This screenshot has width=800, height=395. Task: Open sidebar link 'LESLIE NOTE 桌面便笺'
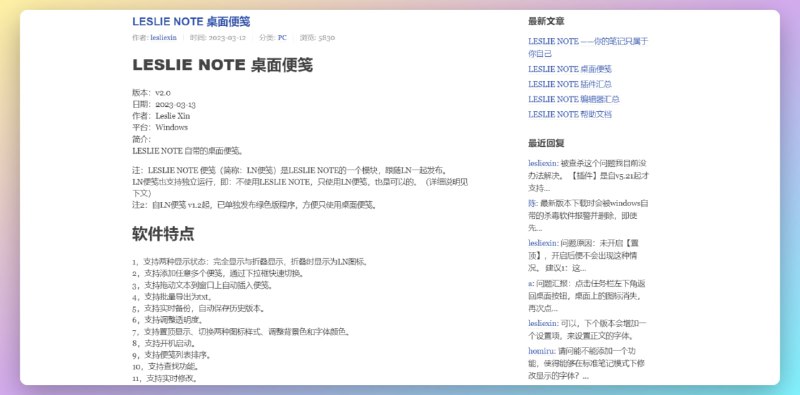coord(569,69)
